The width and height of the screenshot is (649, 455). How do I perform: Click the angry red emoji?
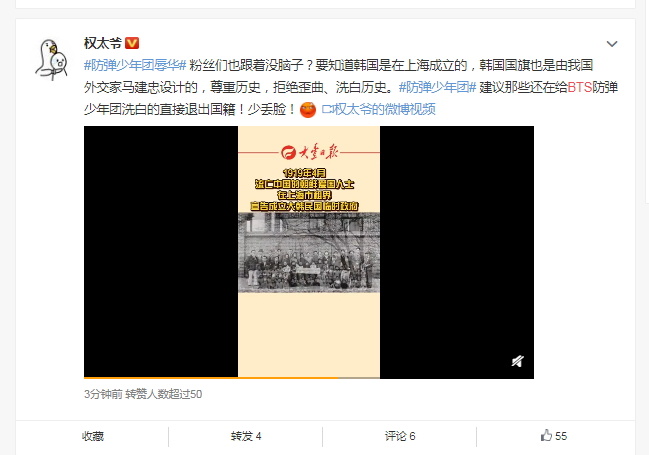tap(308, 110)
